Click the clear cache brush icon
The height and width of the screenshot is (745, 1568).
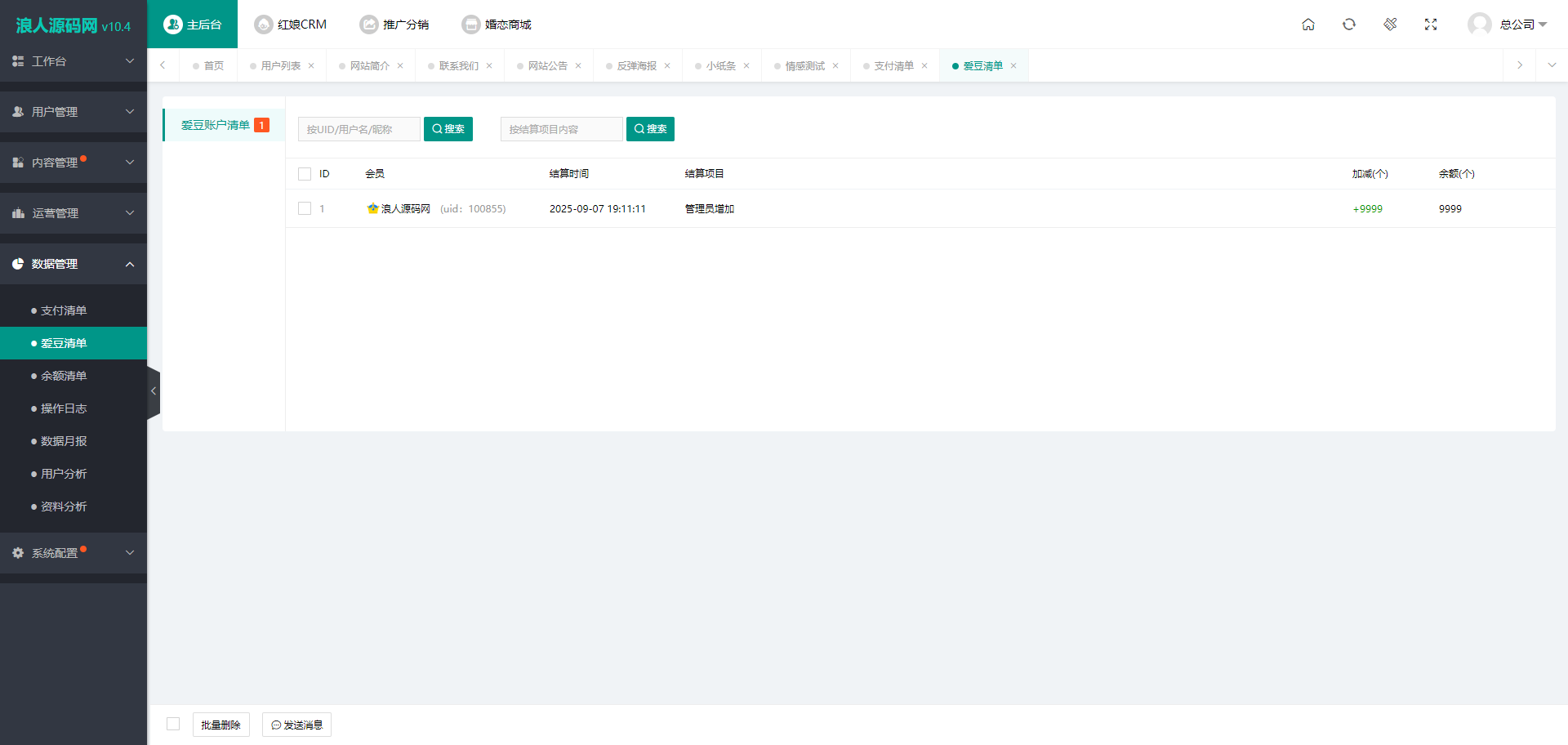coord(1390,25)
